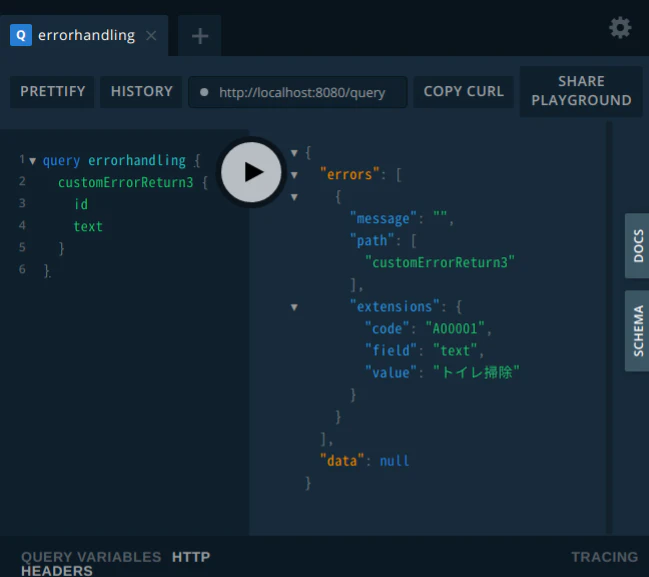This screenshot has height=577, width=649.
Task: Open the TRACING panel
Action: point(604,557)
